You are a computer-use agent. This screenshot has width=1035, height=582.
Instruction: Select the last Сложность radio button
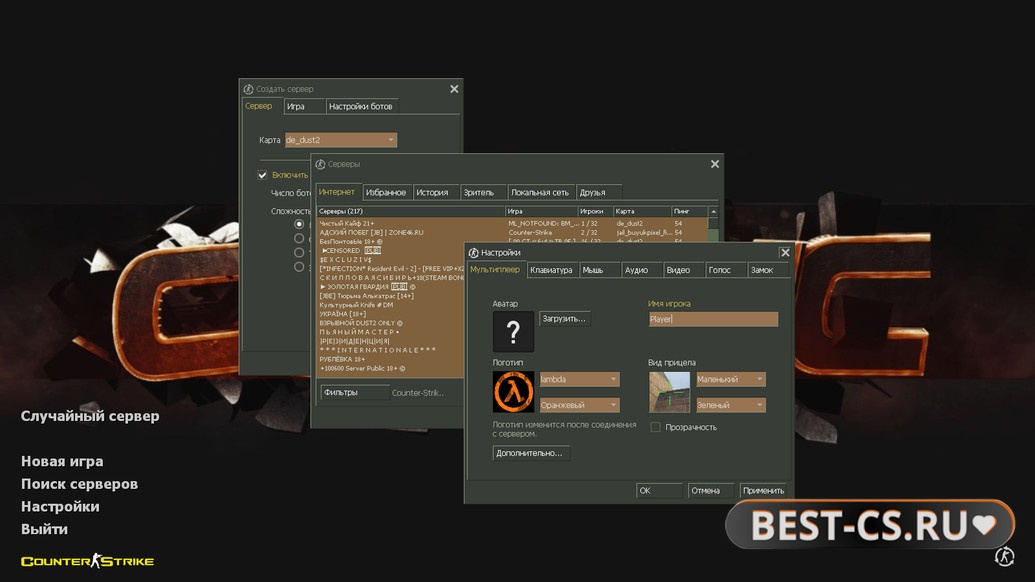(x=299, y=267)
